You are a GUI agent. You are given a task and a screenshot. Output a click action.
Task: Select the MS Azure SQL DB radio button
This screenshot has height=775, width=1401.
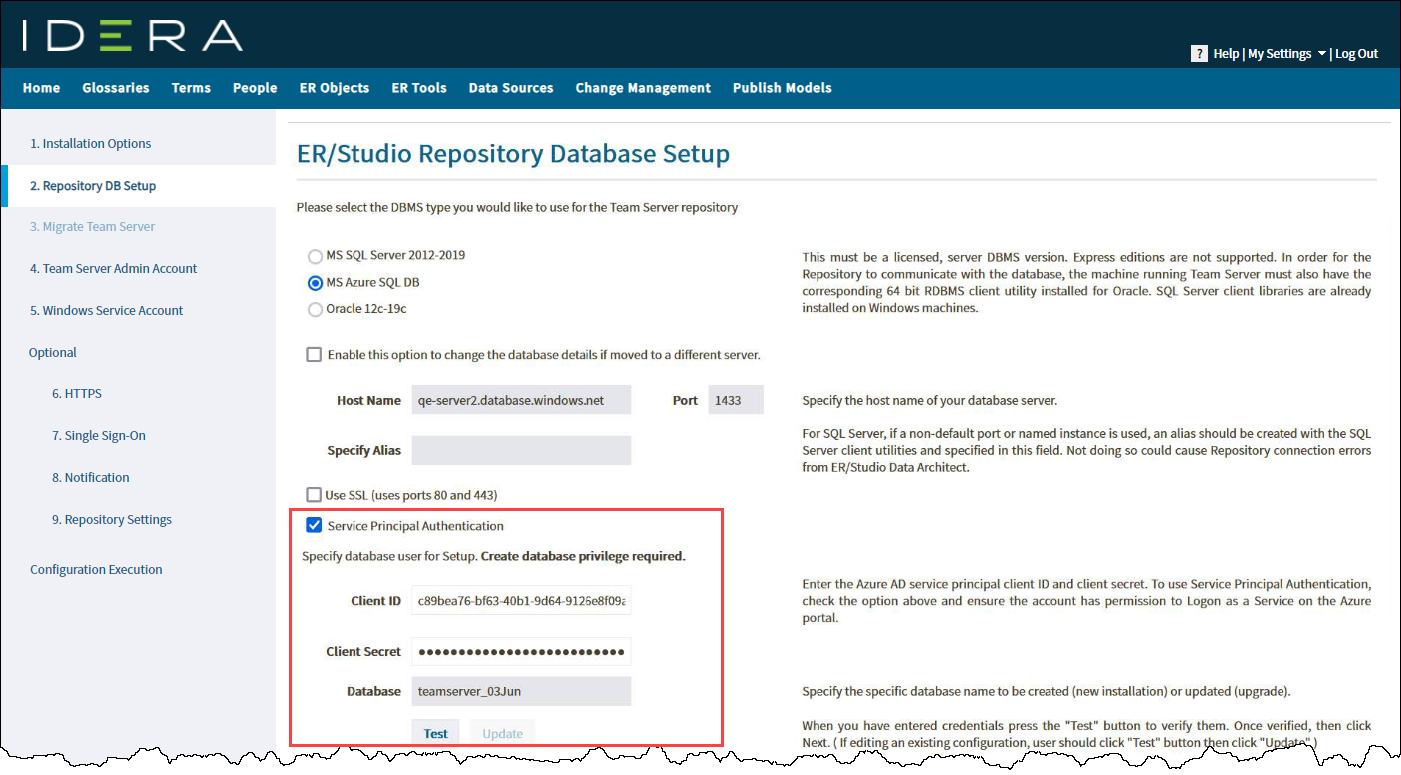pyautogui.click(x=316, y=283)
